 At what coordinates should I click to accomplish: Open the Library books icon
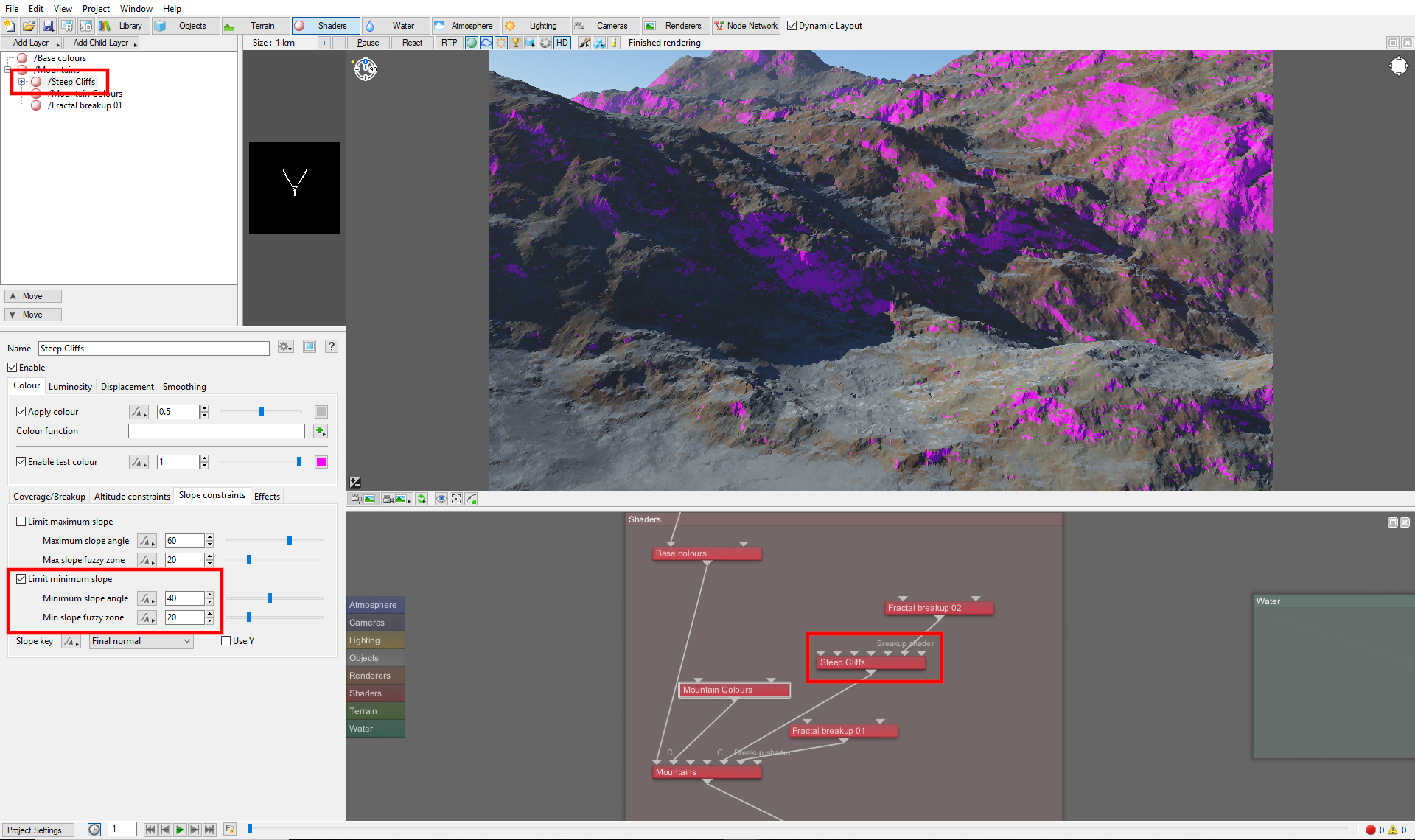105,26
